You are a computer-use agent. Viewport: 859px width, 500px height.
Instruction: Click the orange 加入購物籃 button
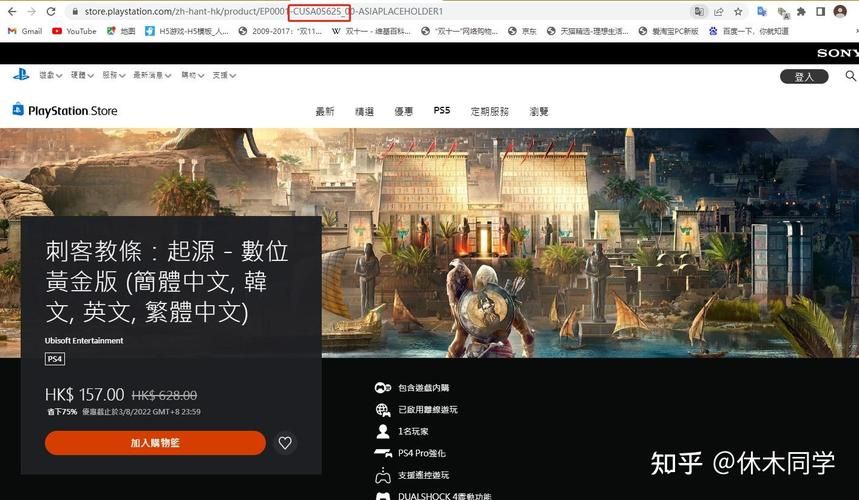(x=155, y=442)
